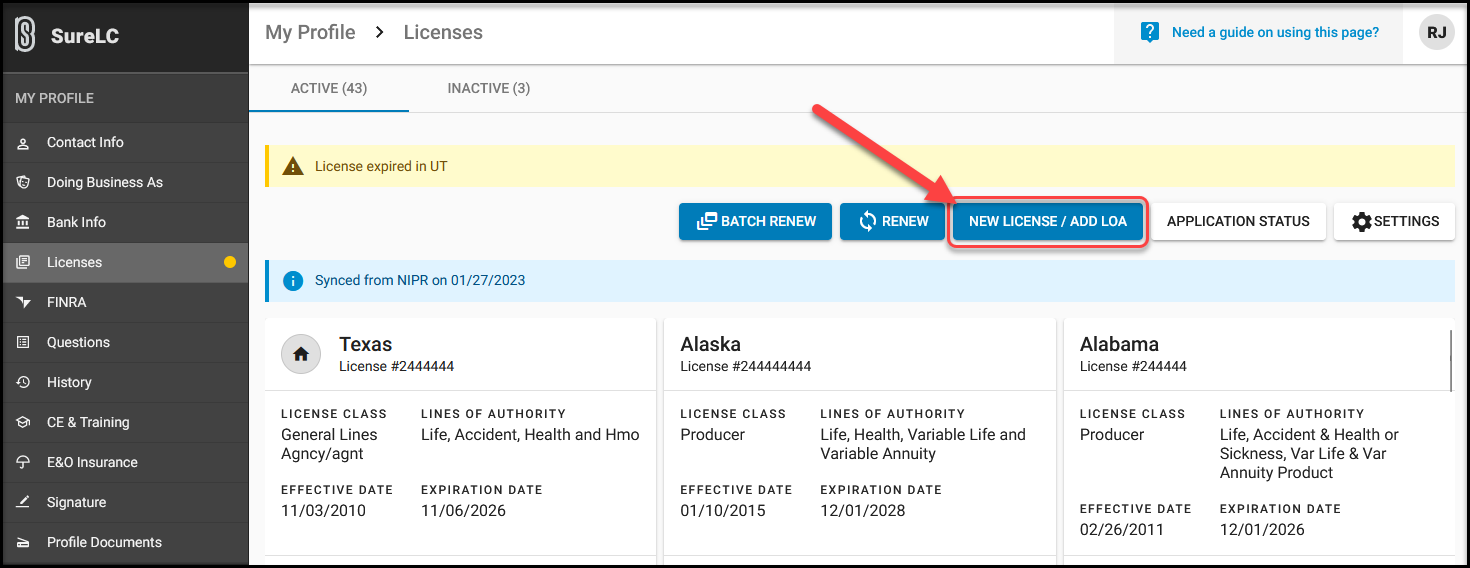Click the Renew button

[x=892, y=221]
